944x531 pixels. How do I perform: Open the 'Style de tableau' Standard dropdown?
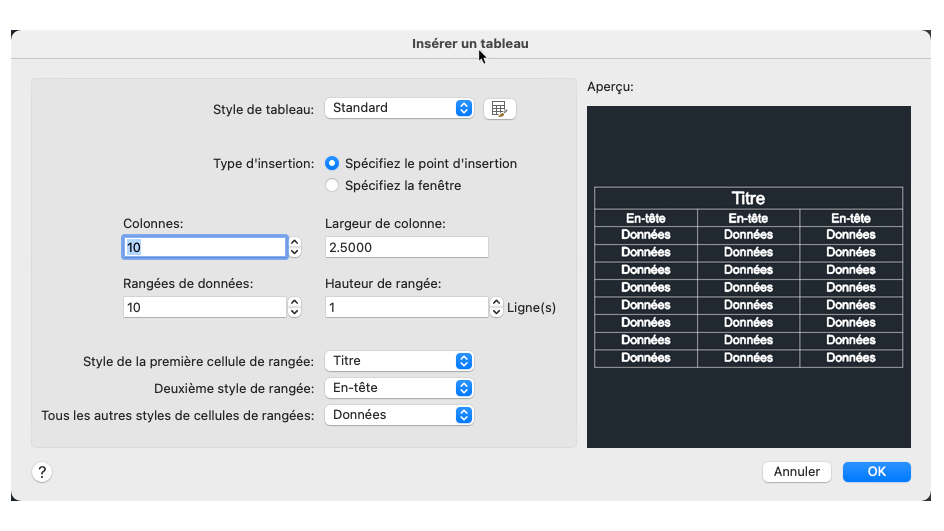point(399,108)
